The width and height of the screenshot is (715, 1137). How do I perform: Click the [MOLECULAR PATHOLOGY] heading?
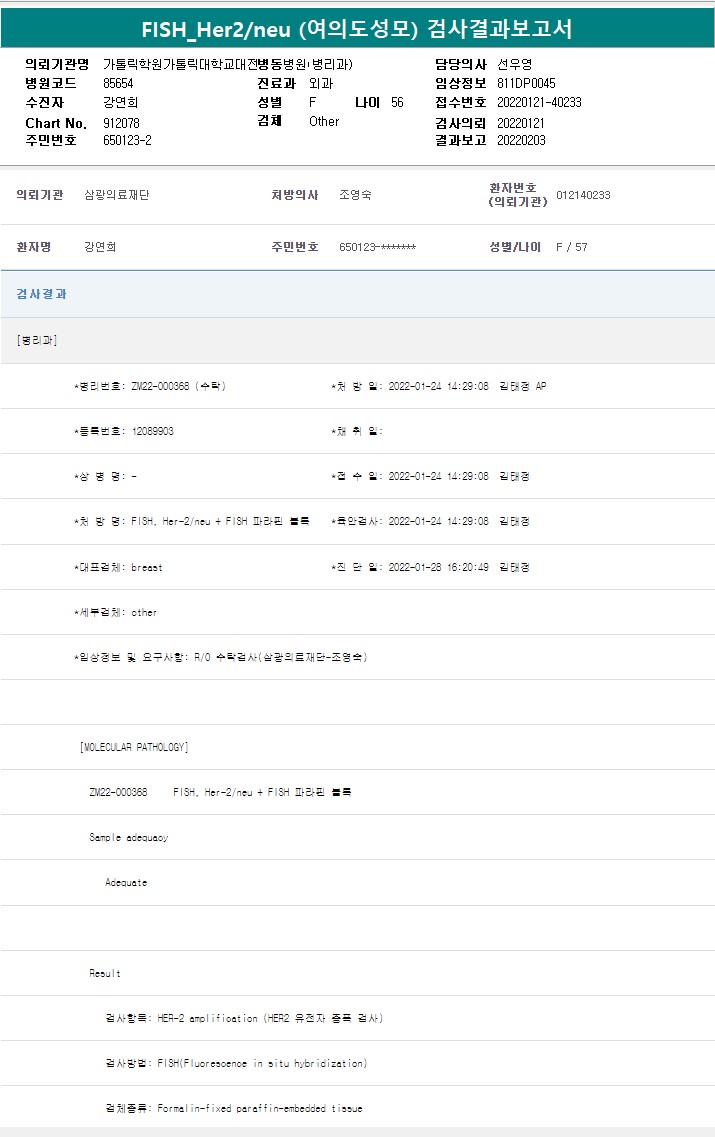click(x=134, y=747)
